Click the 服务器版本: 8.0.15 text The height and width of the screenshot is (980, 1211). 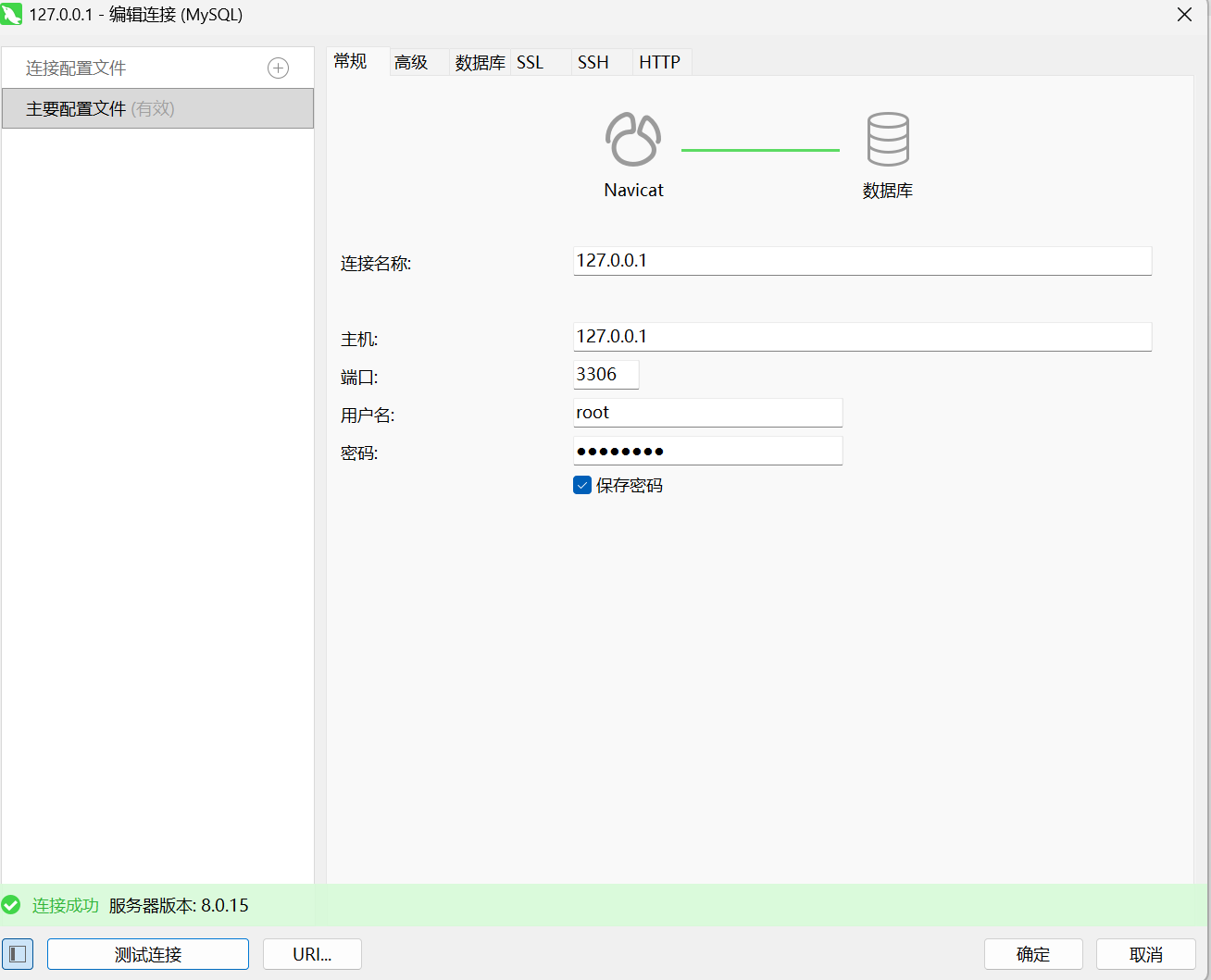[179, 905]
